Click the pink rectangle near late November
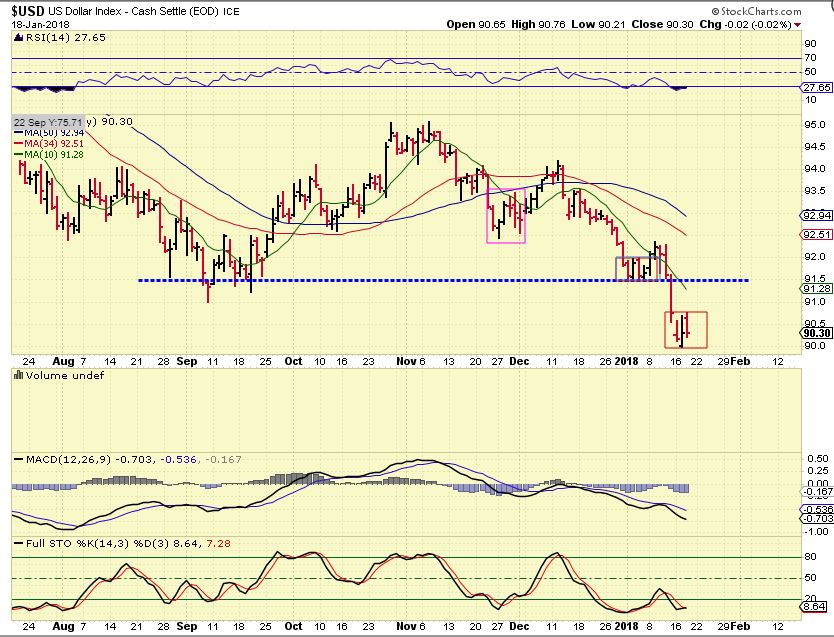834x637 pixels. click(x=505, y=217)
